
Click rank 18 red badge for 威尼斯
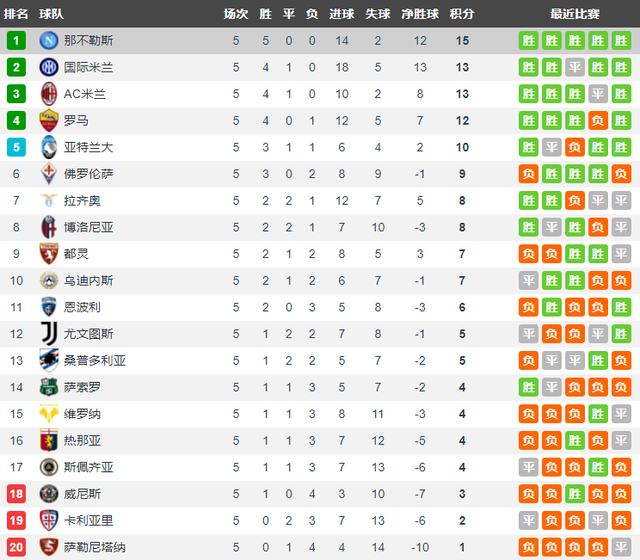click(16, 493)
